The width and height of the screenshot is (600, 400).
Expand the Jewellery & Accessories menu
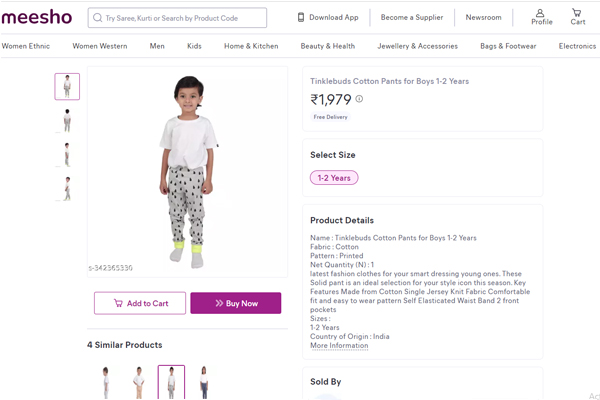[417, 46]
